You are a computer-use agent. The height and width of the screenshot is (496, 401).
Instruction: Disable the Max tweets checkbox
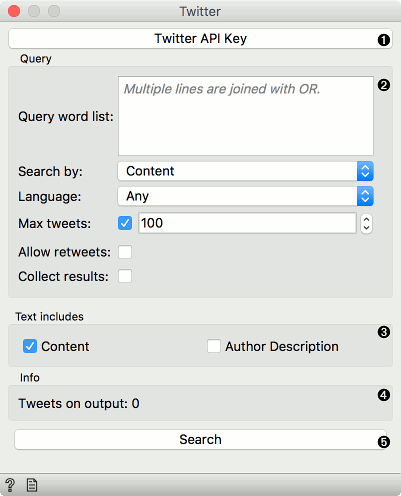pos(125,223)
